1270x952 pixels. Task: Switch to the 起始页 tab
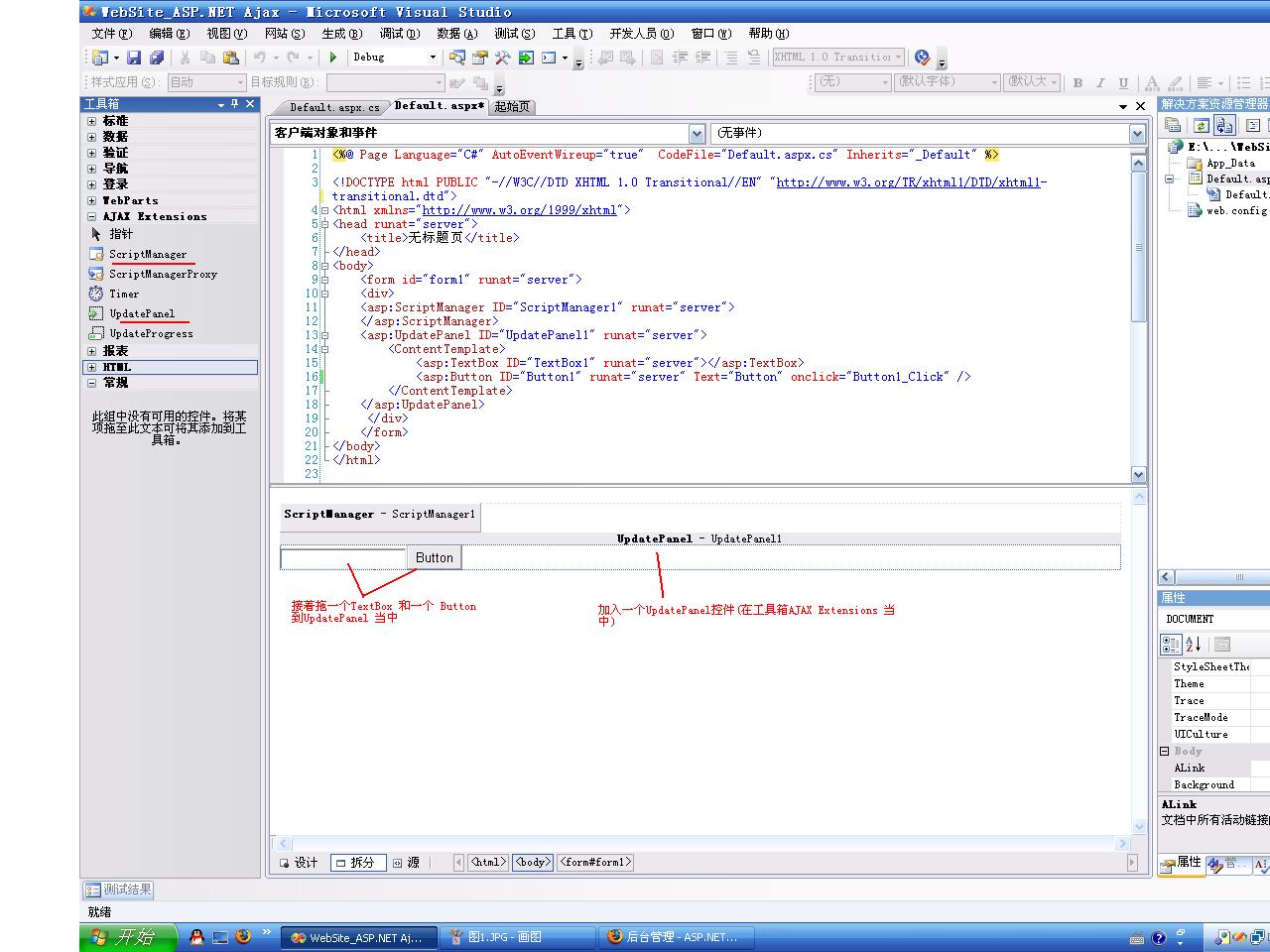[x=512, y=107]
